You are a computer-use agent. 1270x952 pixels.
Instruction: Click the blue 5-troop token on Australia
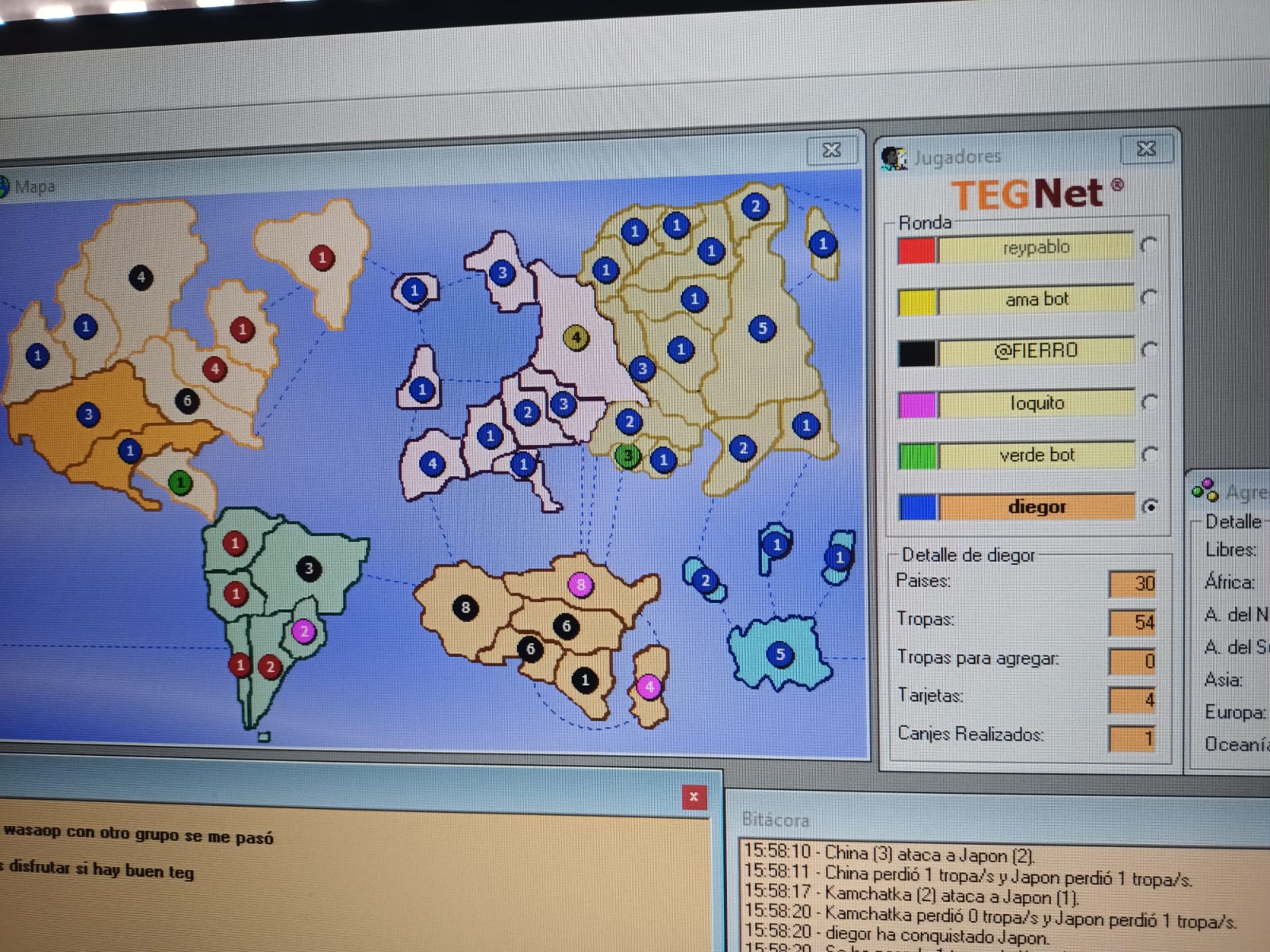(x=779, y=654)
